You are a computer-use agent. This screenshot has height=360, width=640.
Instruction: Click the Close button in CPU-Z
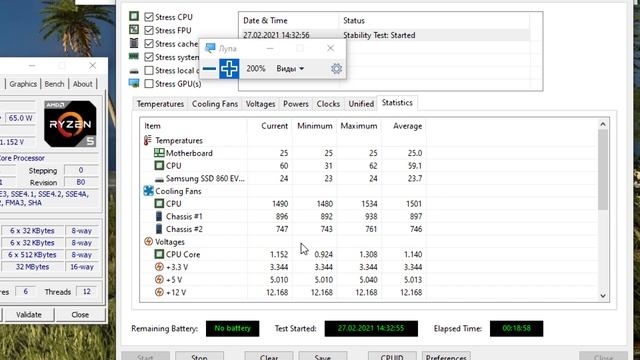(80, 315)
